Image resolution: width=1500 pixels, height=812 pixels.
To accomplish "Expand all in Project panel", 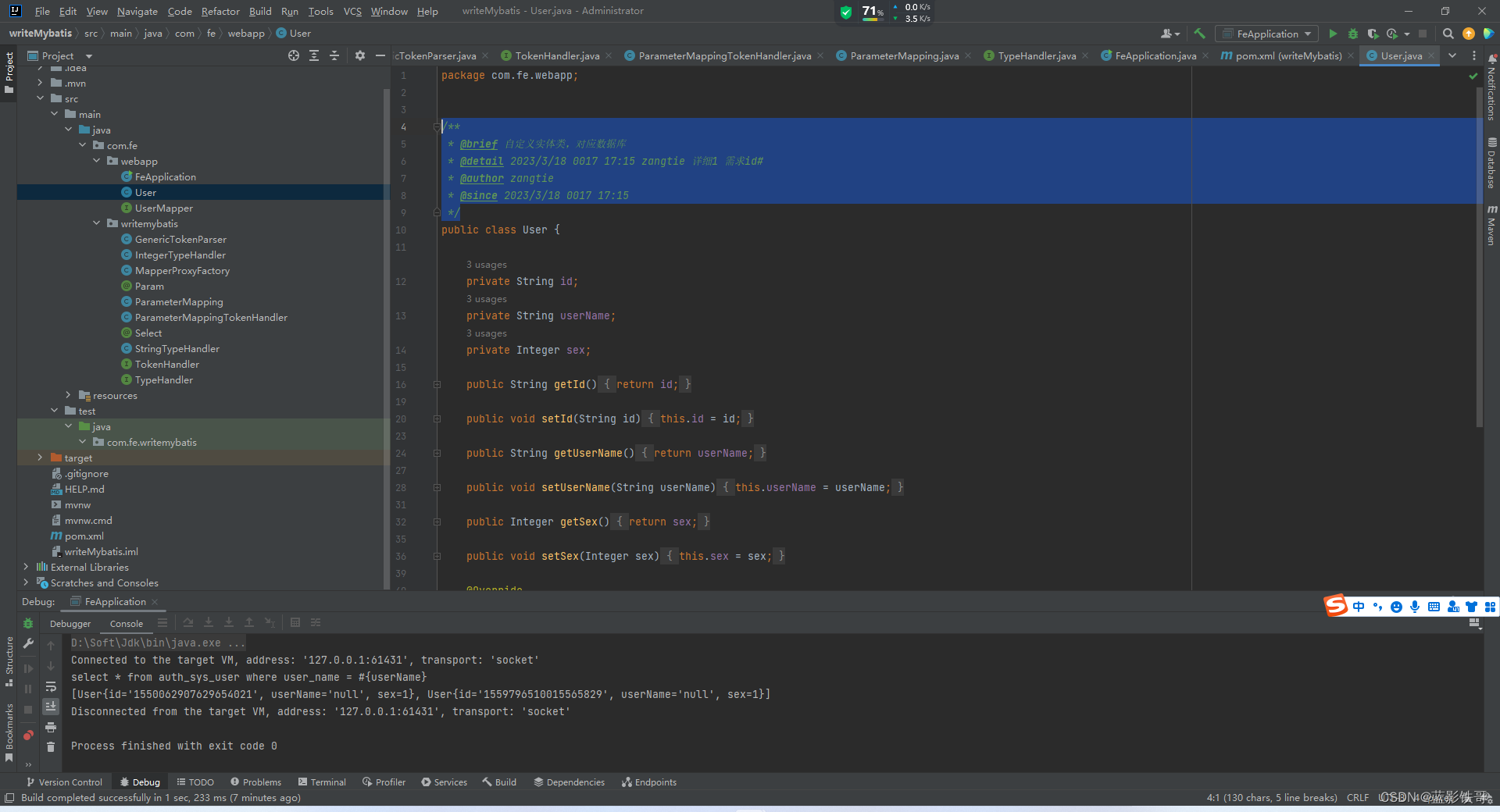I will click(314, 55).
